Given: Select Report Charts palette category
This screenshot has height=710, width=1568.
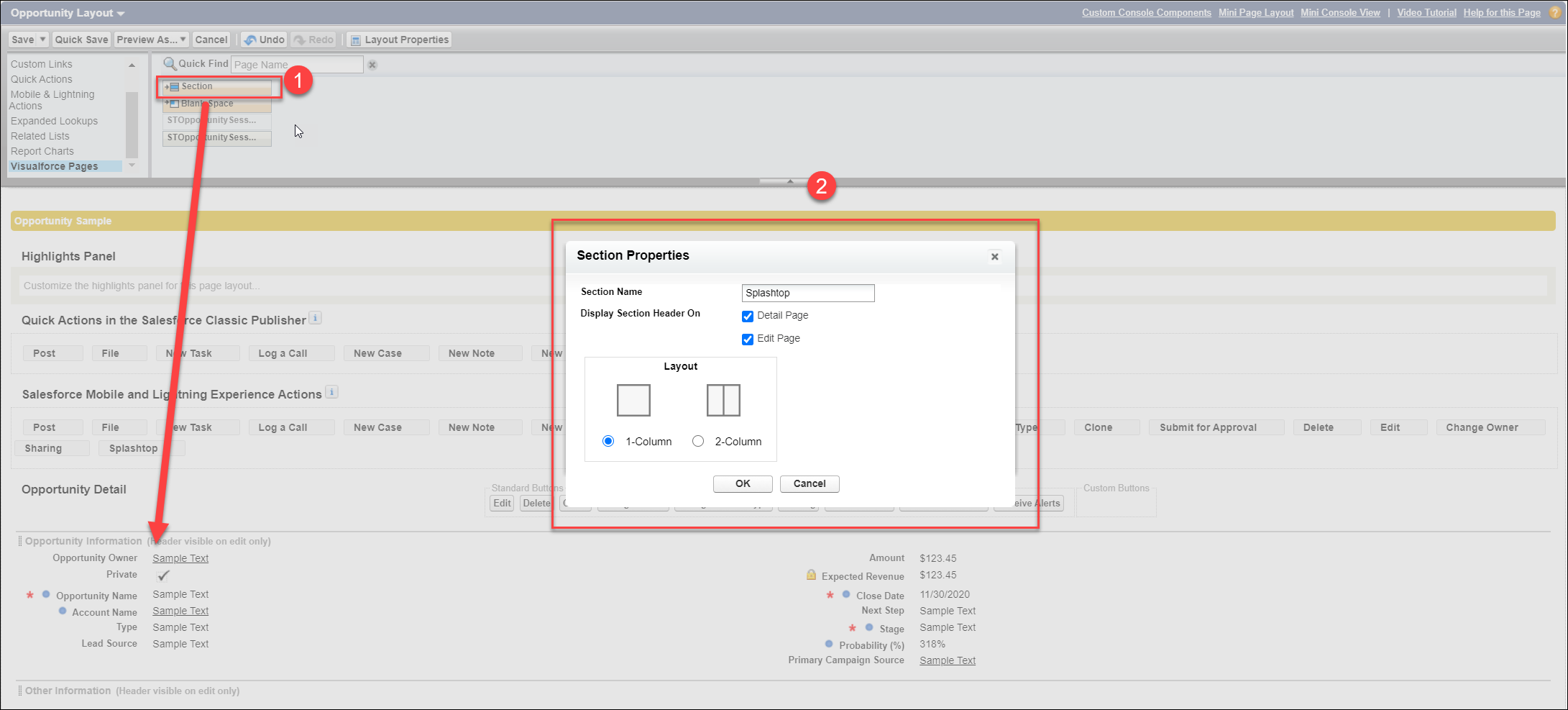Looking at the screenshot, I should (x=42, y=151).
